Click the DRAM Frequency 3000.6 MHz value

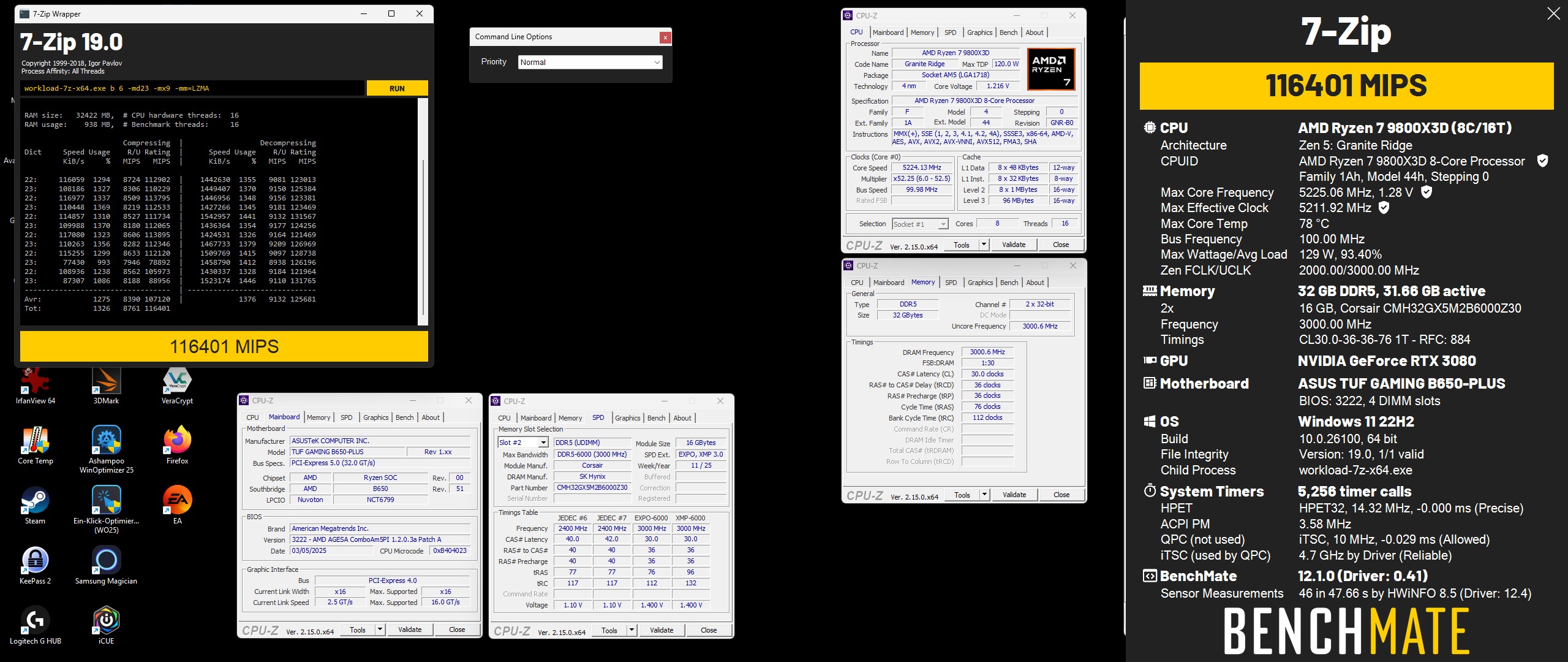987,352
